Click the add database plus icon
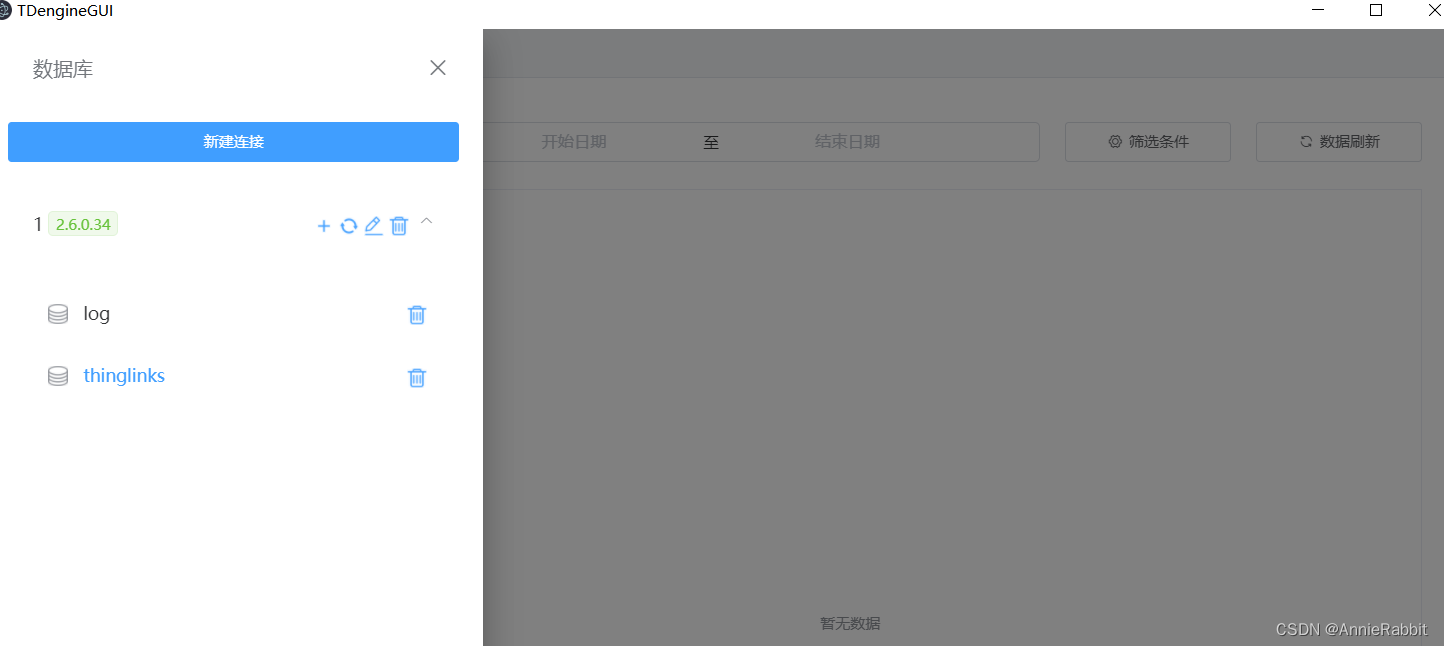The height and width of the screenshot is (646, 1444). pos(324,225)
